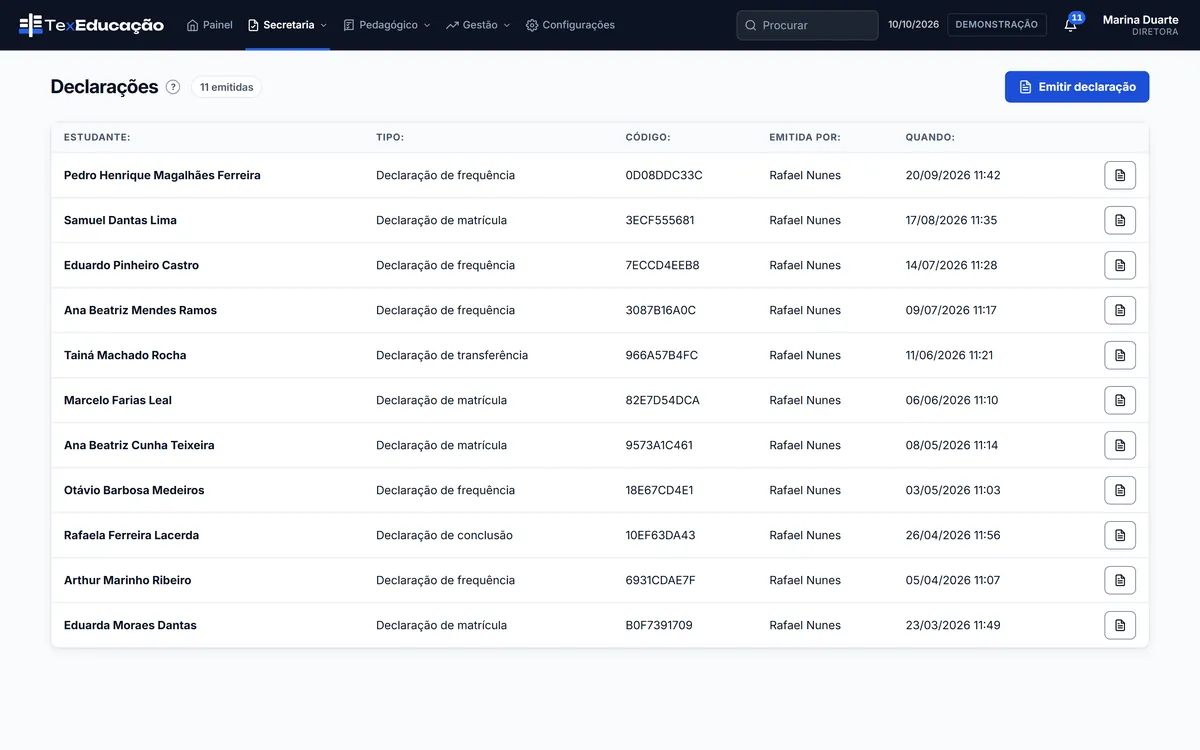Image resolution: width=1200 pixels, height=750 pixels.
Task: Select code 3ECF555681
Action: (x=660, y=220)
